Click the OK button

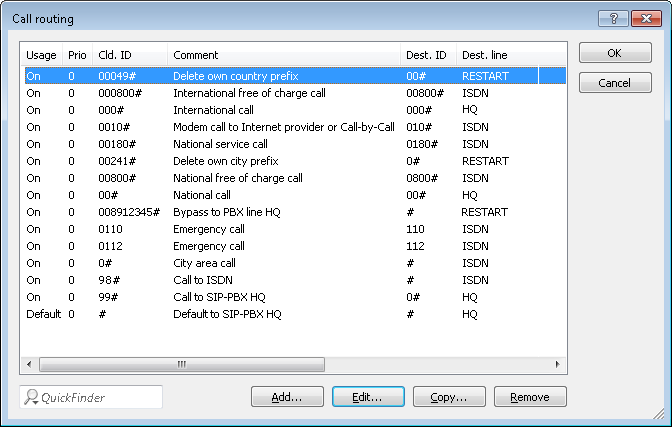pyautogui.click(x=615, y=54)
